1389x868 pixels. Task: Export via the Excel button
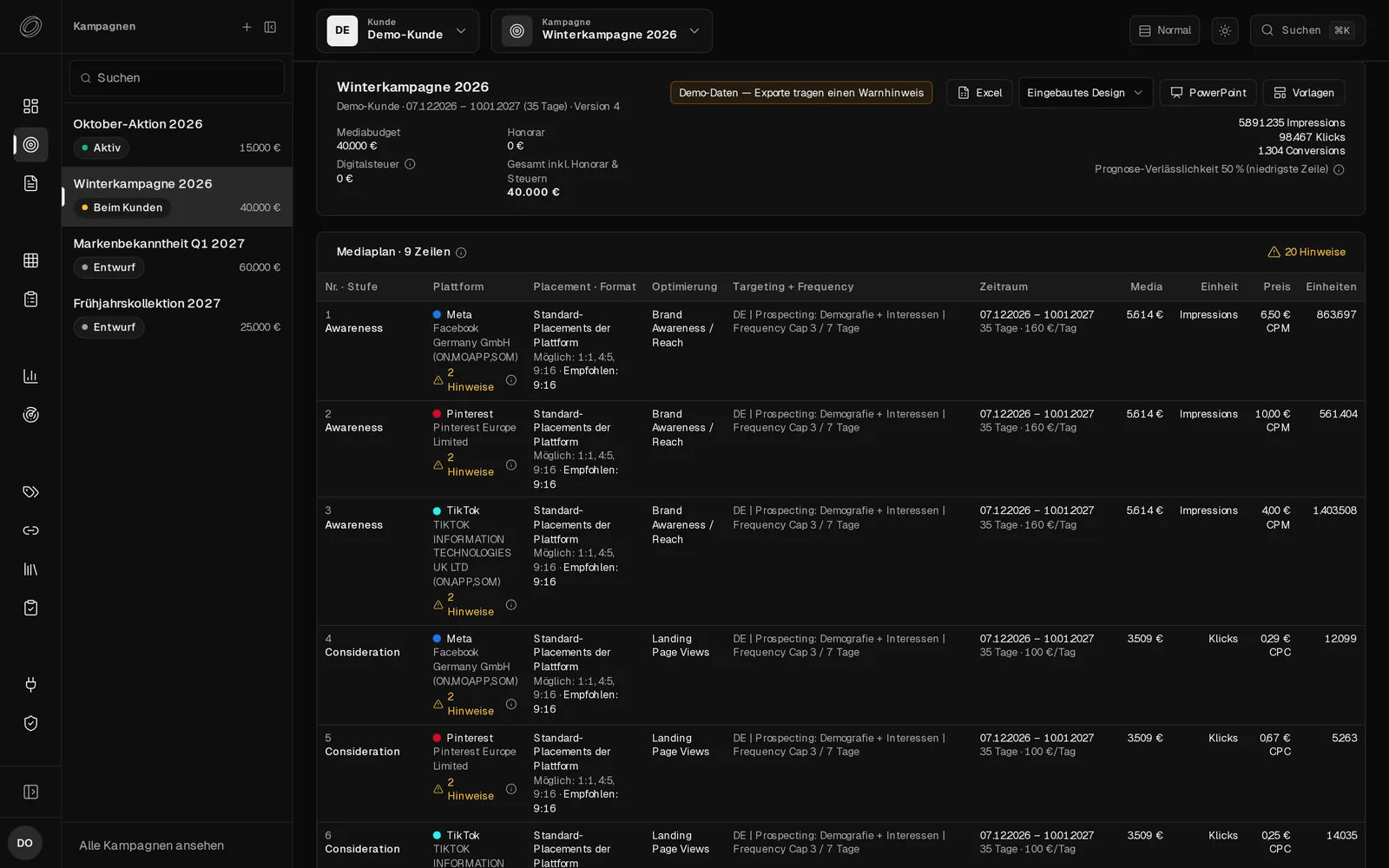tap(979, 93)
